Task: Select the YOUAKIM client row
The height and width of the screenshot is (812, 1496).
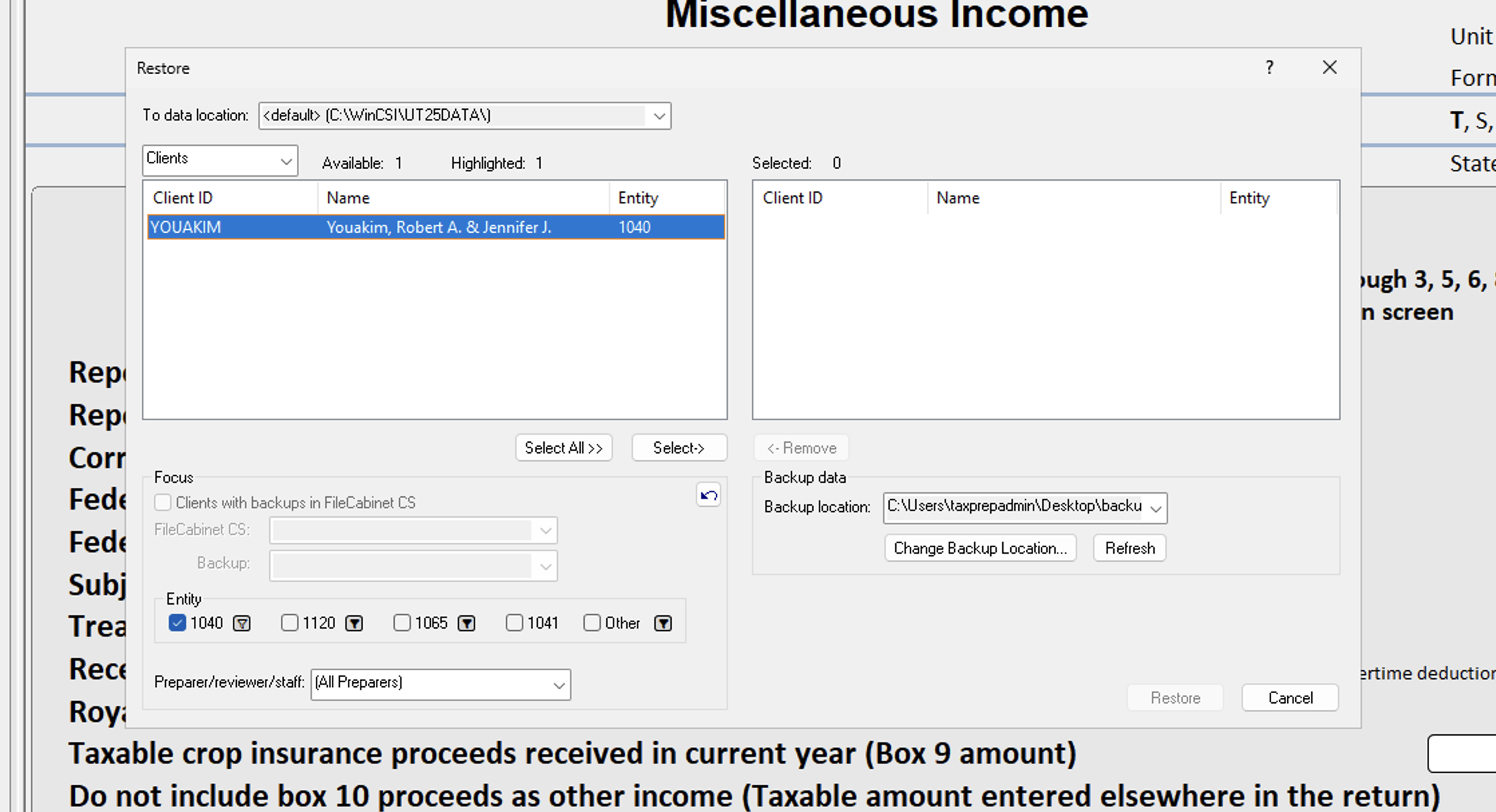Action: pyautogui.click(x=436, y=227)
